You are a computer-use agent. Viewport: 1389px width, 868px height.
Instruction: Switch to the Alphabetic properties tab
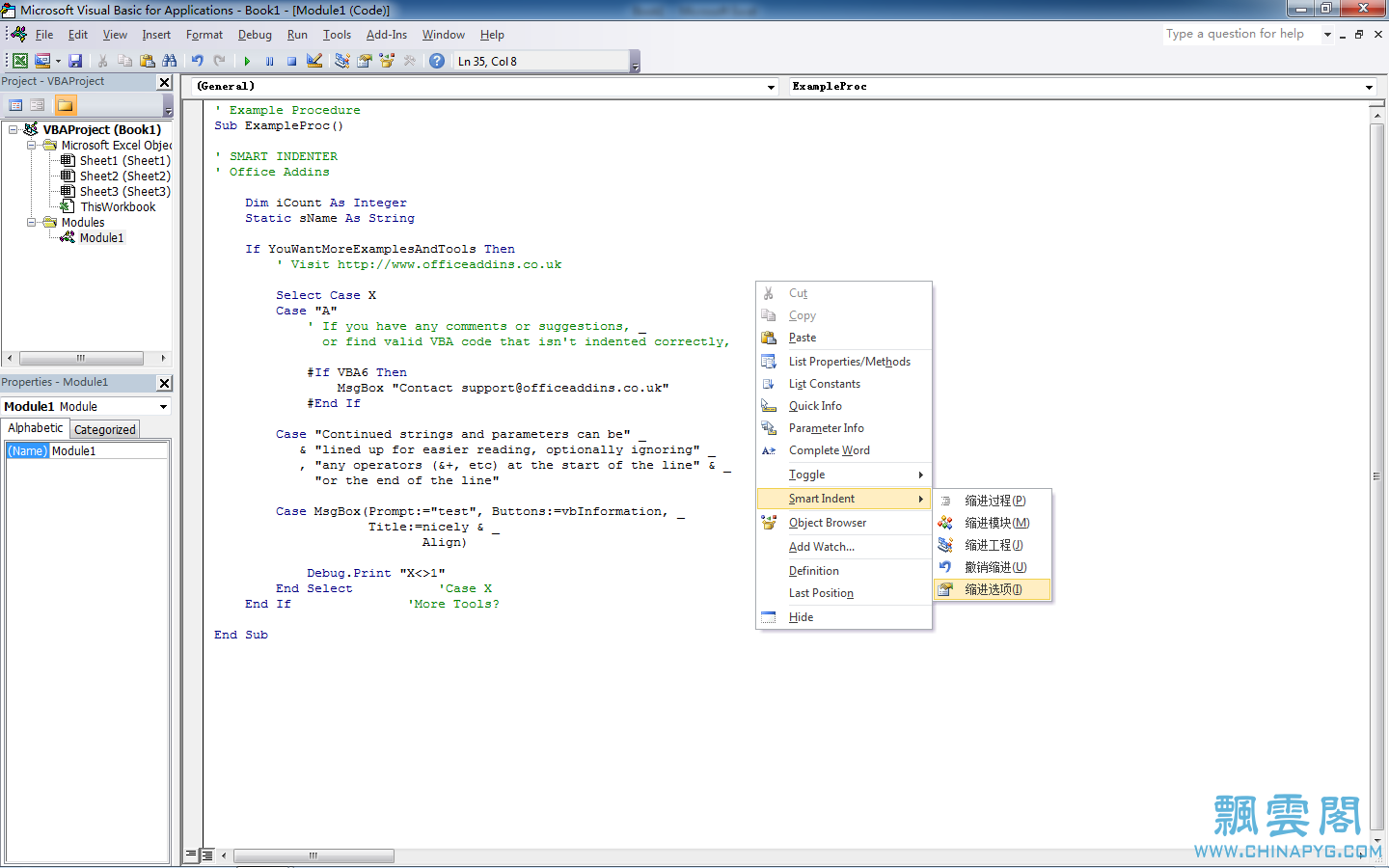(36, 428)
